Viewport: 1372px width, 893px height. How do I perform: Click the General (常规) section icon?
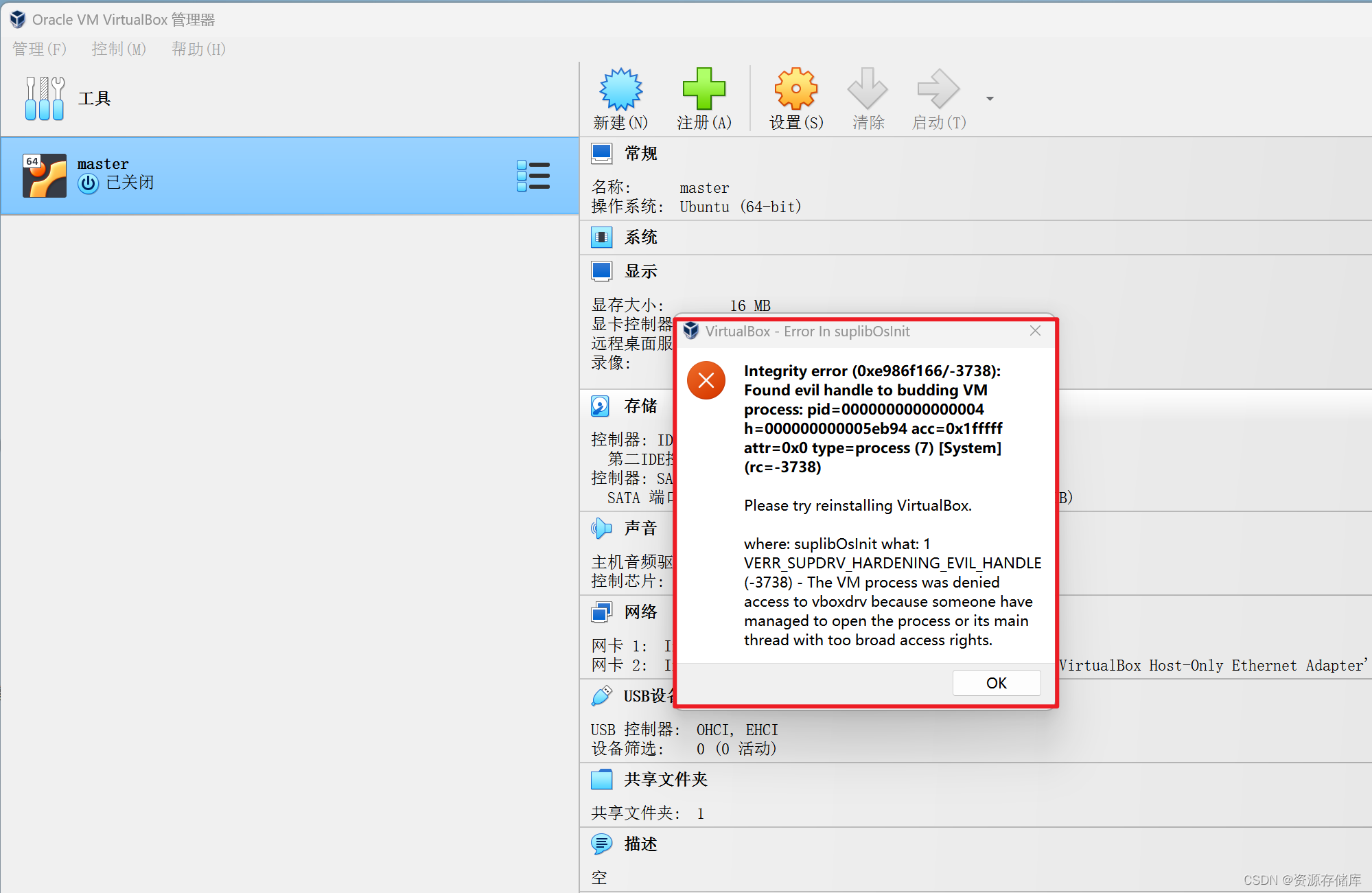point(602,153)
